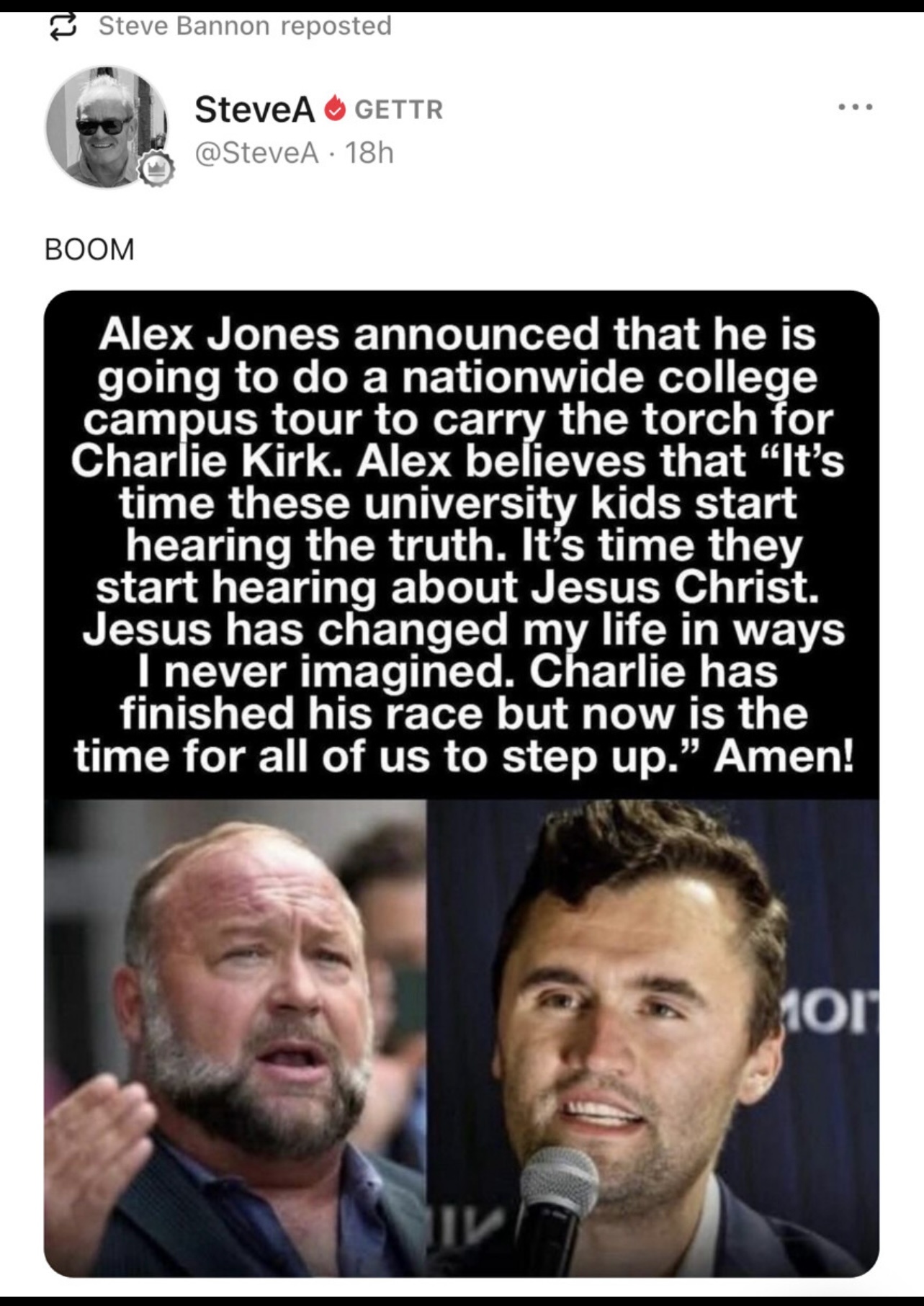Image resolution: width=924 pixels, height=1306 pixels.
Task: Click the word Amen! ending the caption
Action: click(784, 756)
